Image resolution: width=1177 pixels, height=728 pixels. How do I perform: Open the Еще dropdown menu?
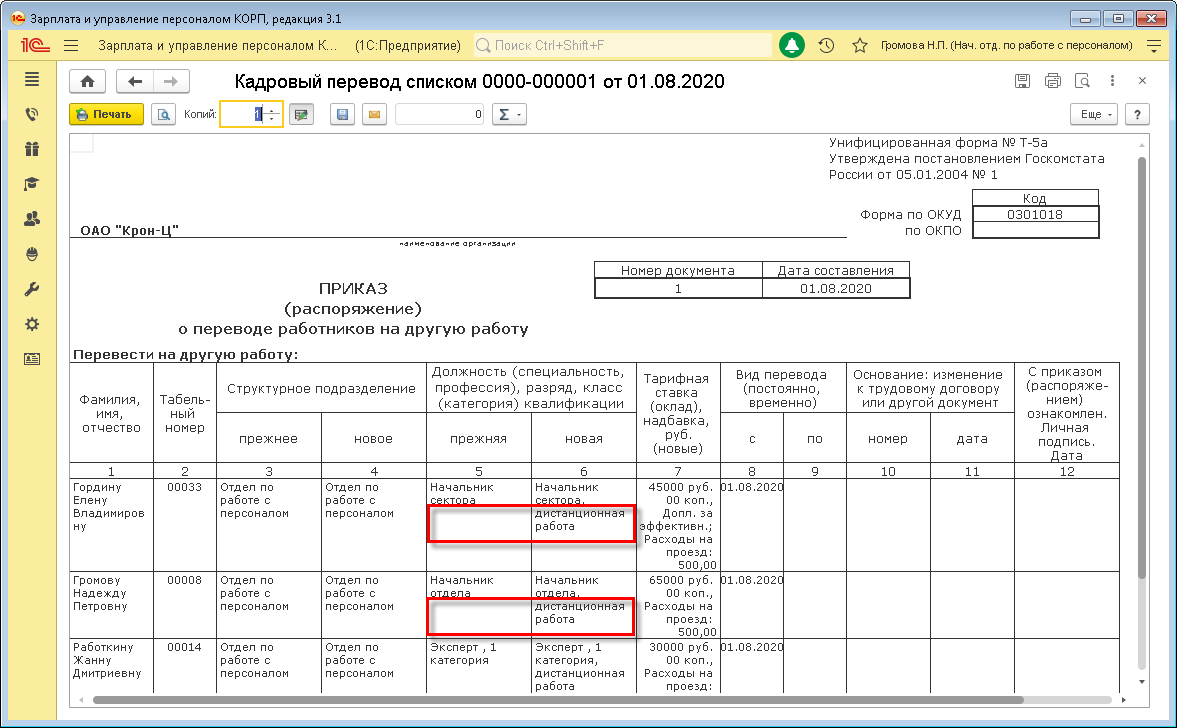point(1096,114)
